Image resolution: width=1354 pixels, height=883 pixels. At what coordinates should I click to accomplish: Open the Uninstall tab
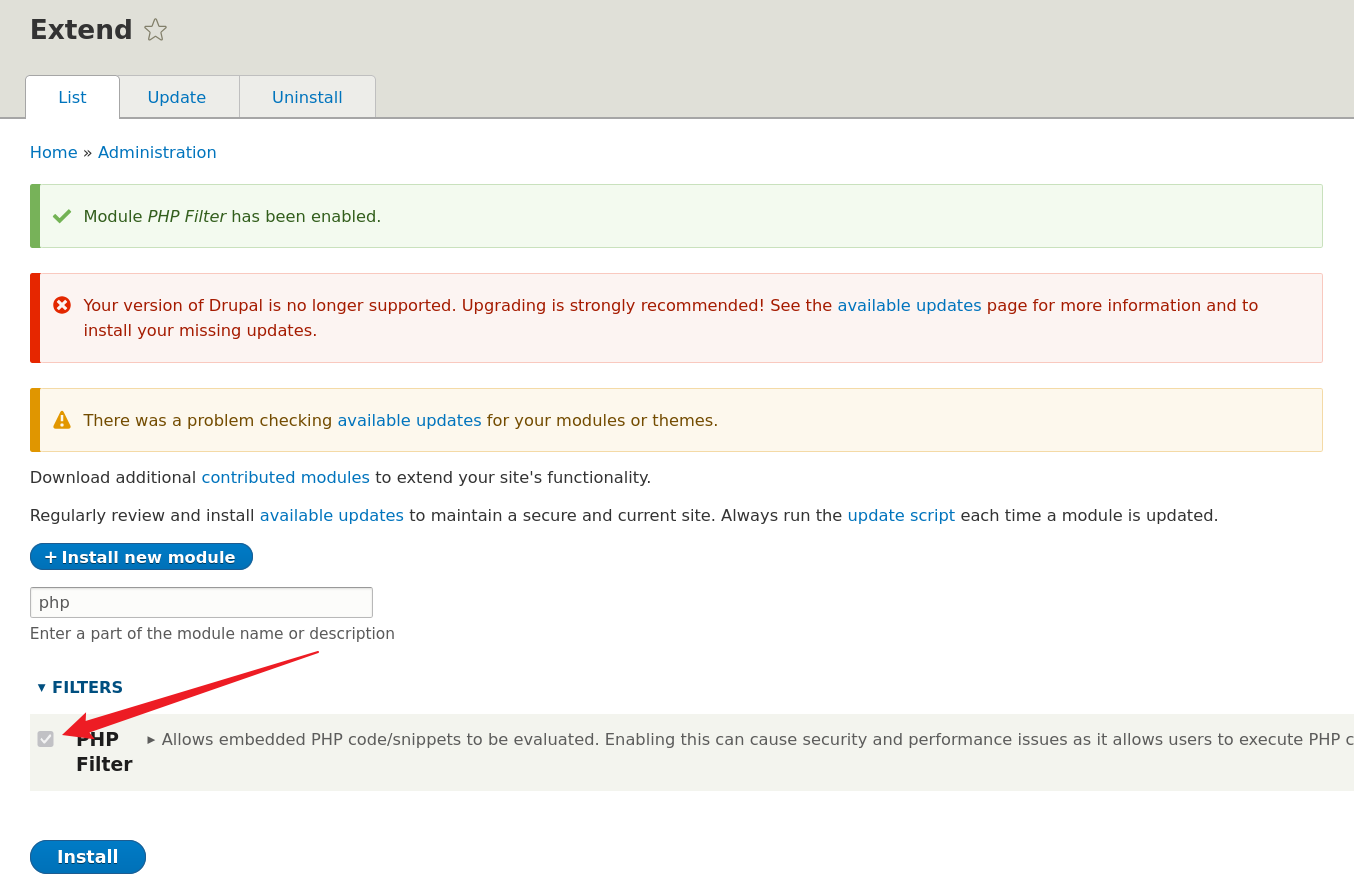307,97
